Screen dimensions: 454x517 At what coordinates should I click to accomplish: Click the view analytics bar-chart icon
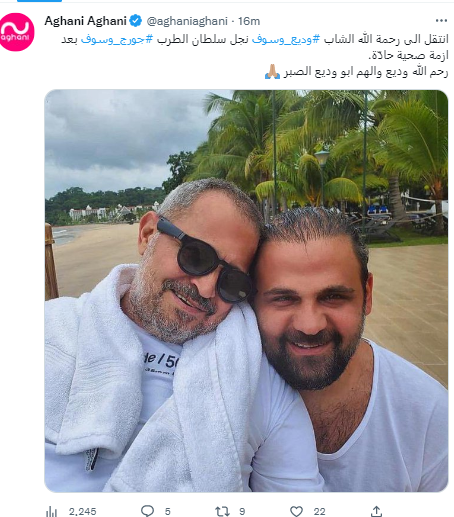[52, 511]
